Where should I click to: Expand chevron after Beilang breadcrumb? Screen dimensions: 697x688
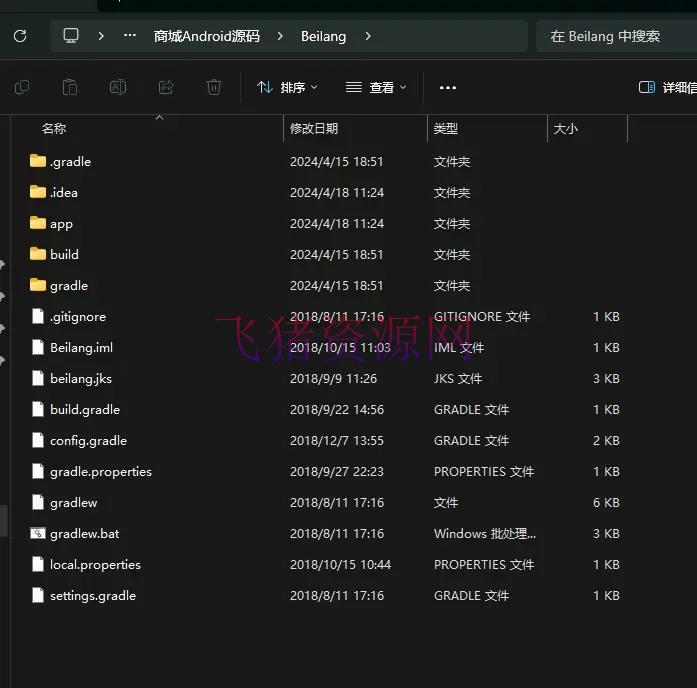tap(368, 36)
